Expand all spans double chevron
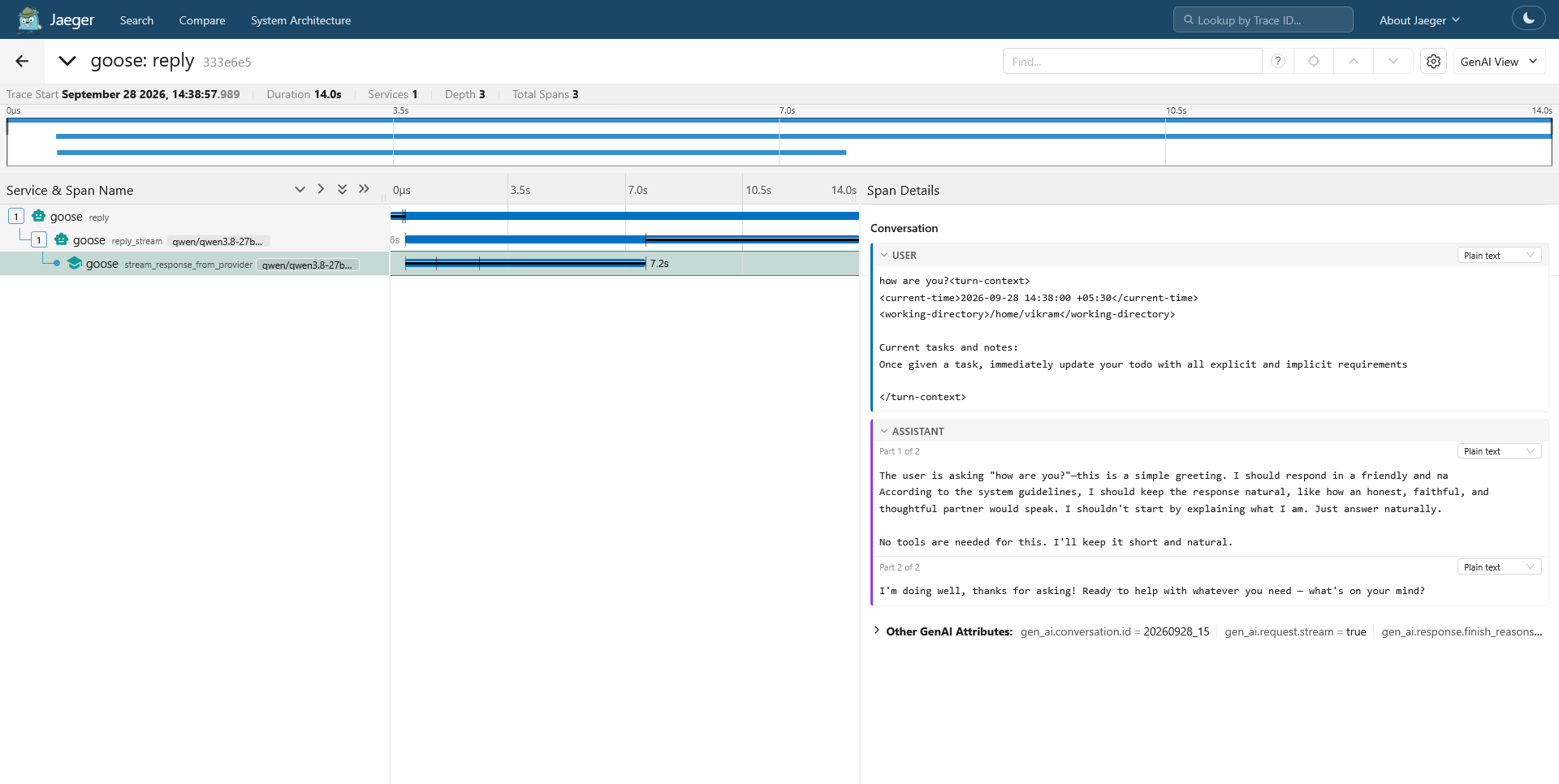1559x784 pixels. [364, 189]
